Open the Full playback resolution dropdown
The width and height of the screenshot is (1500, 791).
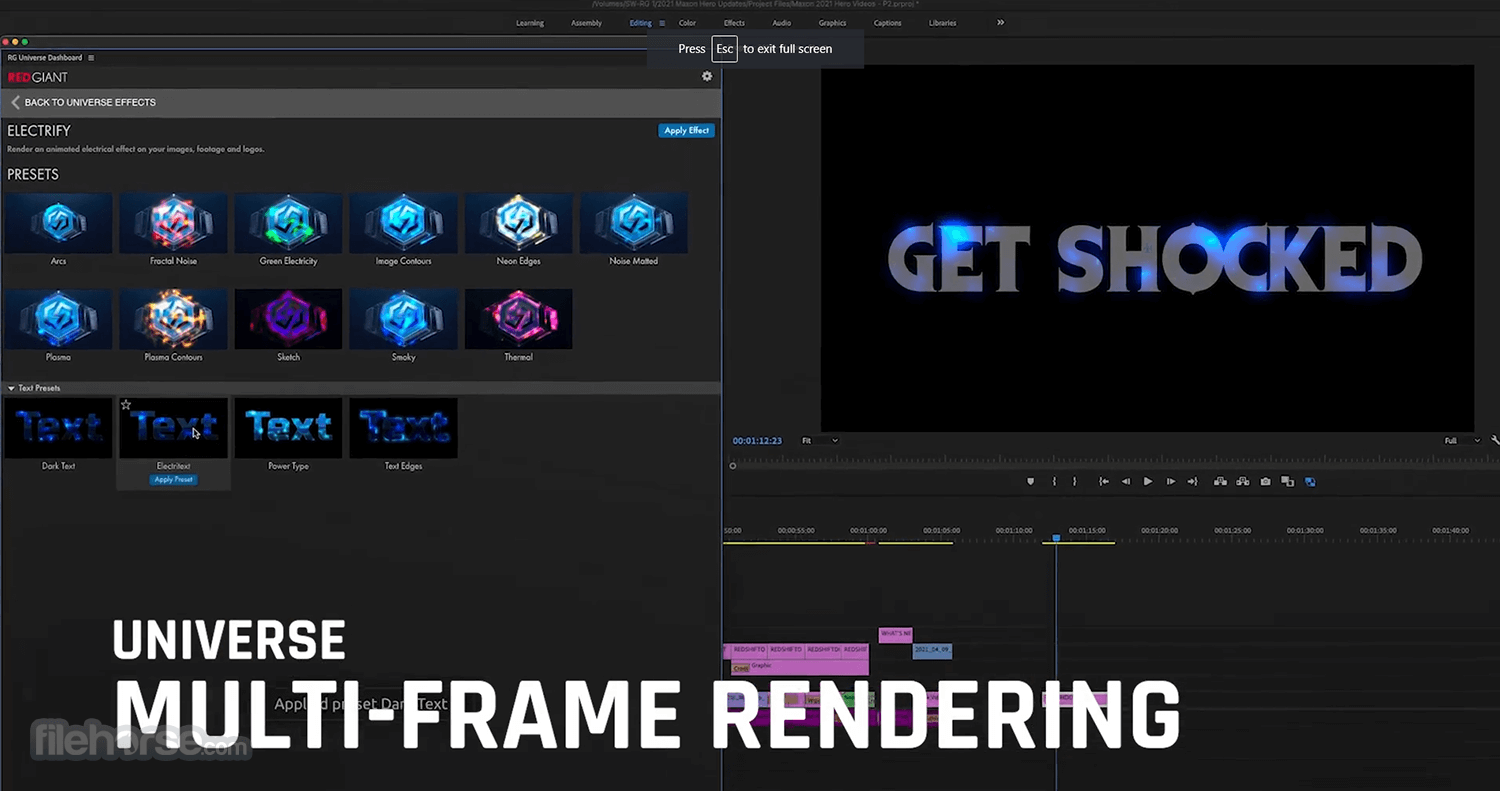click(x=1462, y=440)
